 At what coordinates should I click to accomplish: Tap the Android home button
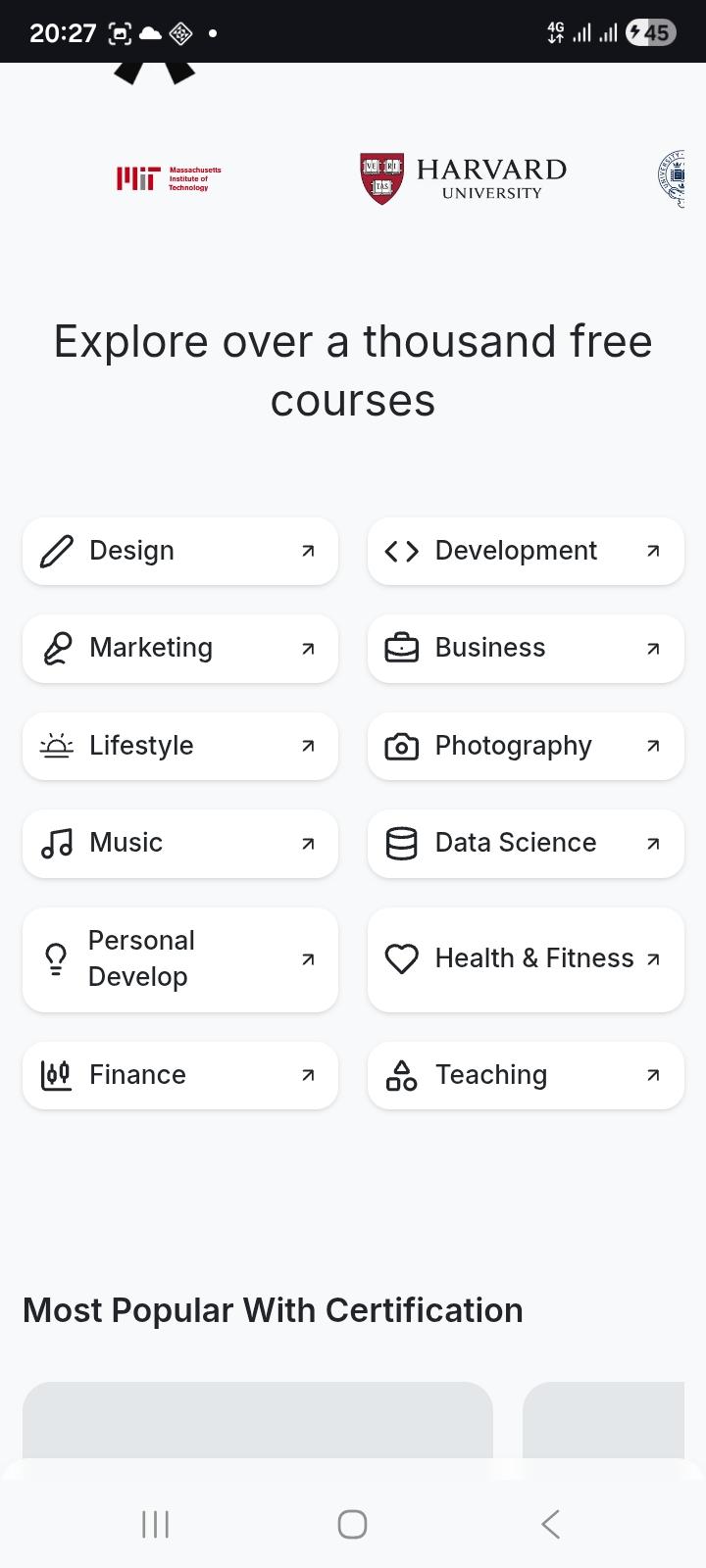pos(352,1524)
